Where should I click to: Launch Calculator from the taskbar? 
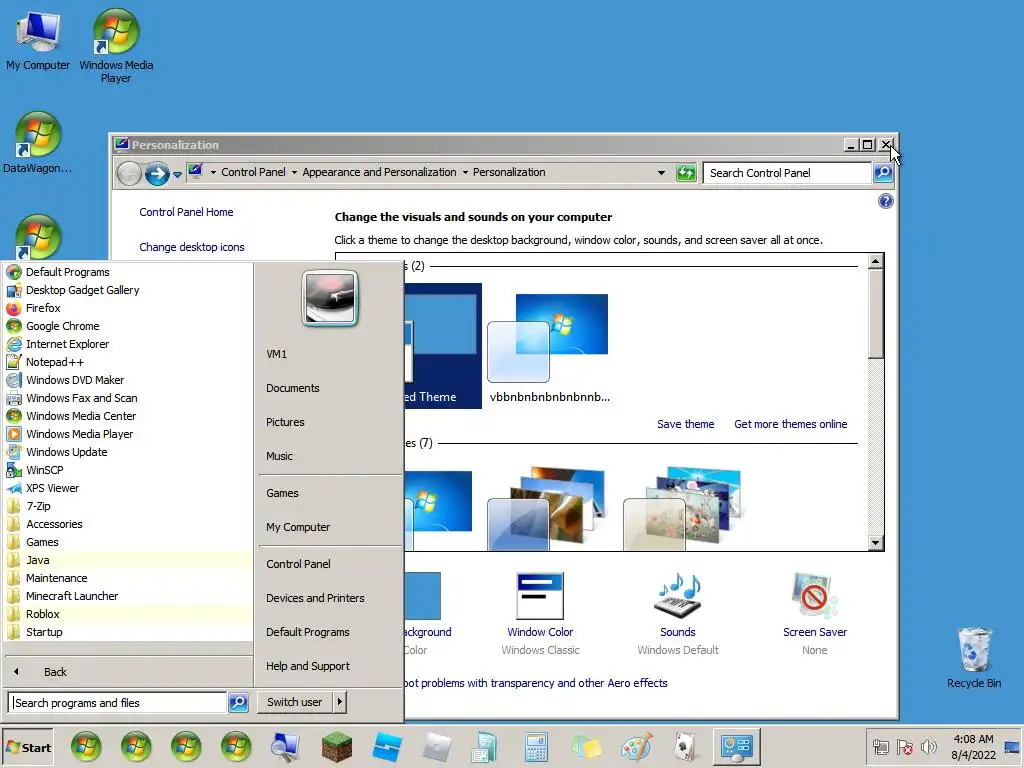(x=536, y=747)
